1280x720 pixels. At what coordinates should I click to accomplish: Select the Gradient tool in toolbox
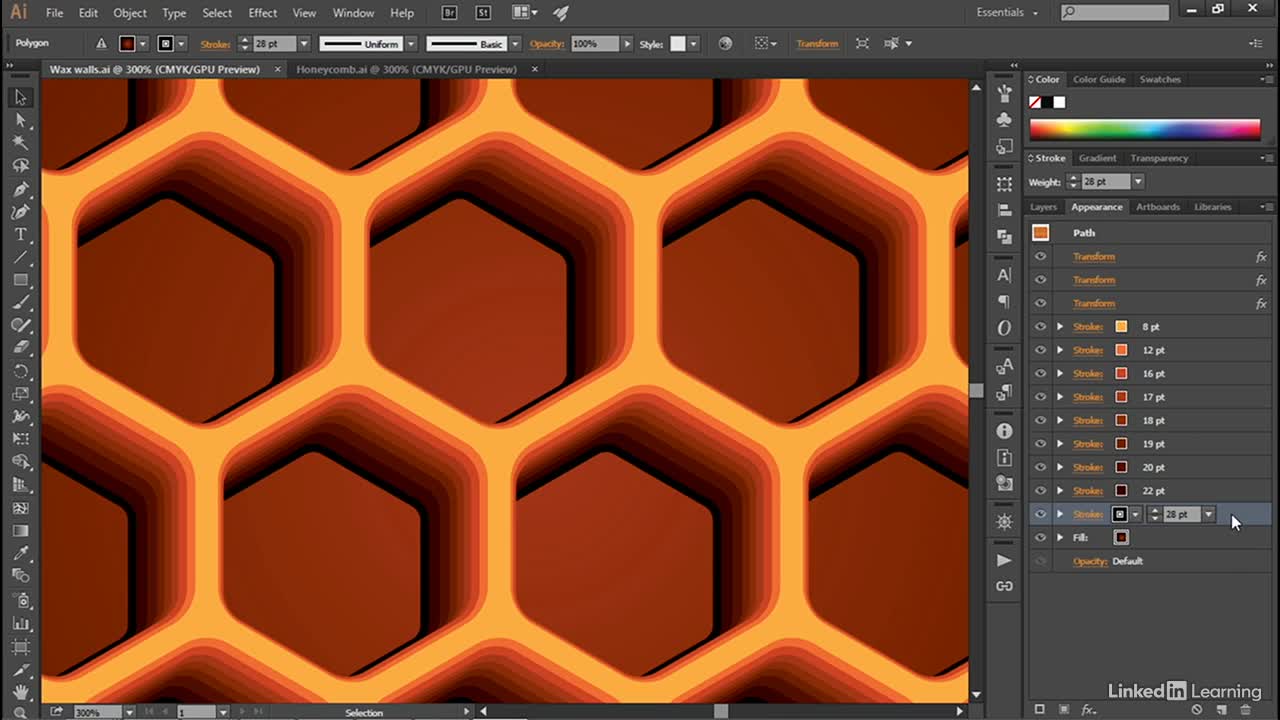(x=20, y=531)
